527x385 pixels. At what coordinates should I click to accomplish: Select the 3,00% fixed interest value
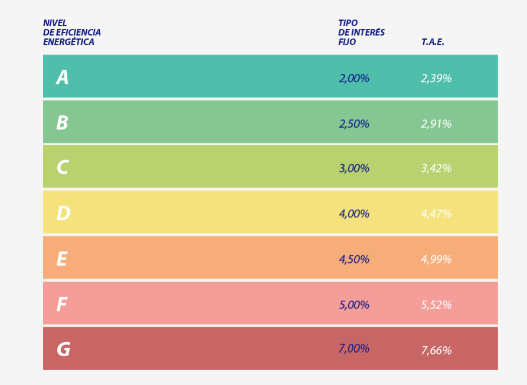354,168
